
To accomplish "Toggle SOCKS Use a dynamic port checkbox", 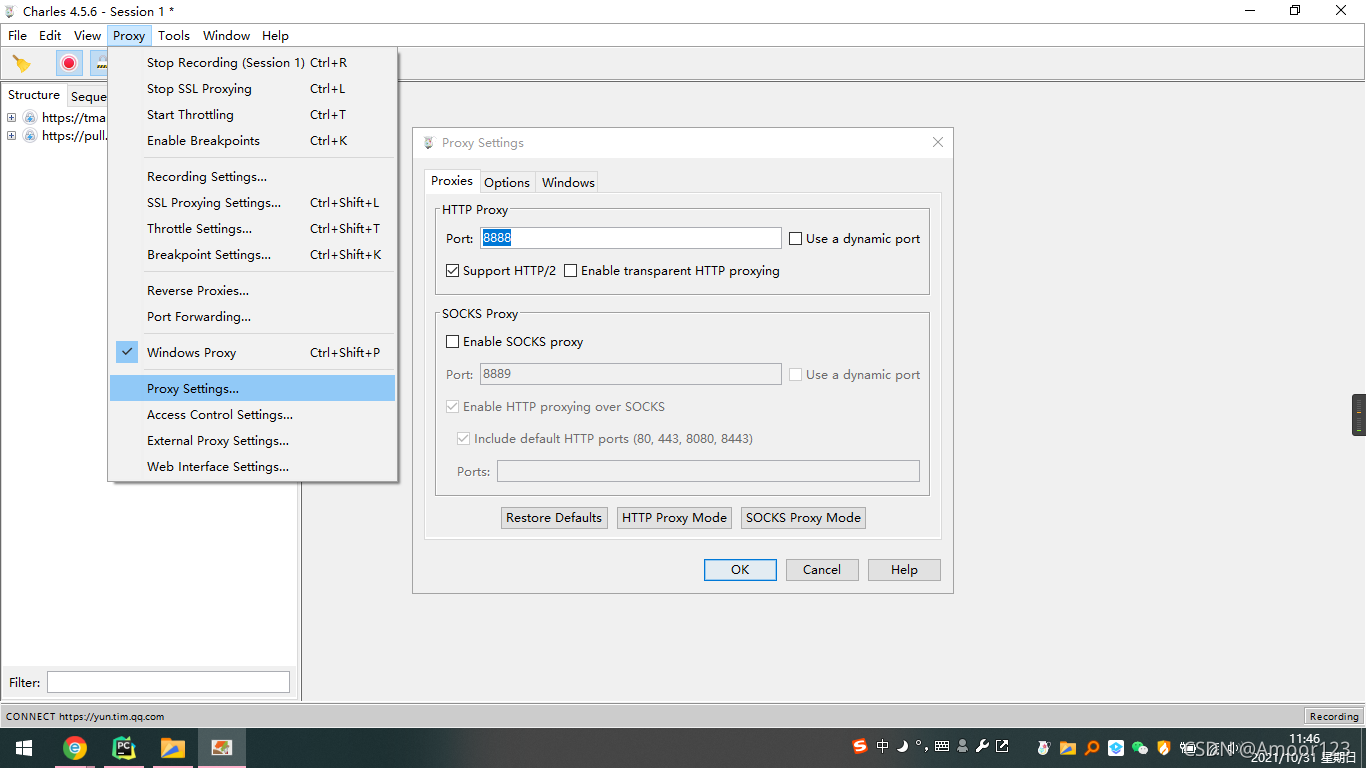I will tap(796, 375).
